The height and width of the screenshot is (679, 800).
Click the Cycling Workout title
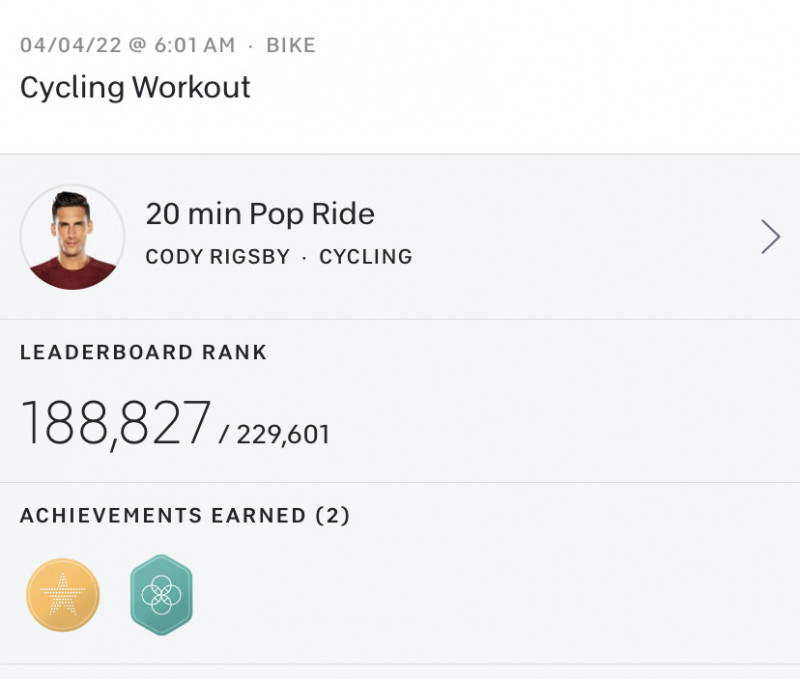pyautogui.click(x=135, y=87)
